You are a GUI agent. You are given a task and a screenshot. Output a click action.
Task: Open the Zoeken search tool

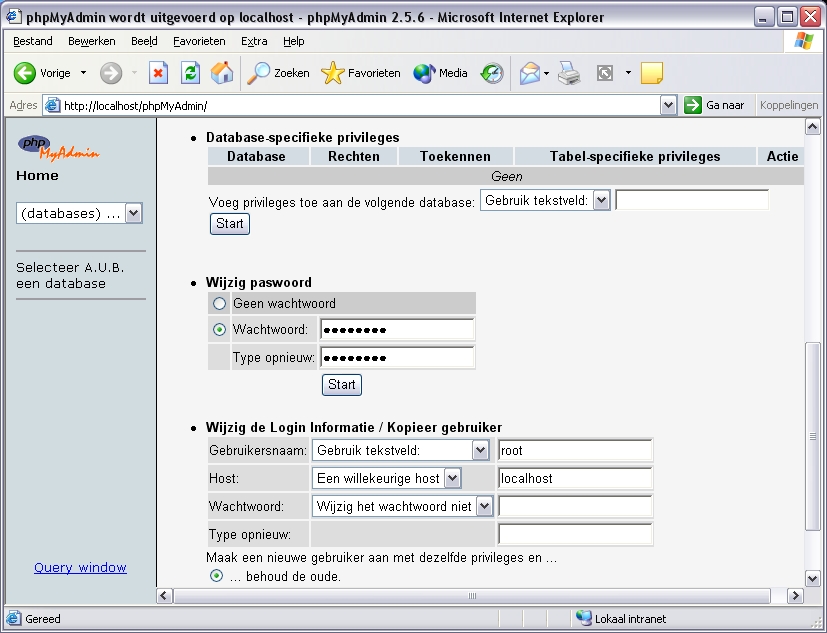[x=278, y=73]
